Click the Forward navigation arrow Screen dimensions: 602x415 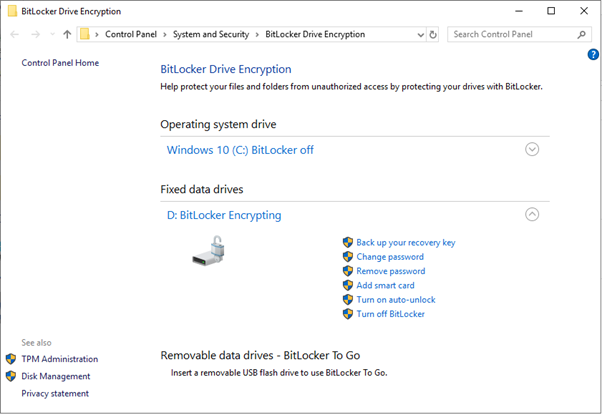35,35
